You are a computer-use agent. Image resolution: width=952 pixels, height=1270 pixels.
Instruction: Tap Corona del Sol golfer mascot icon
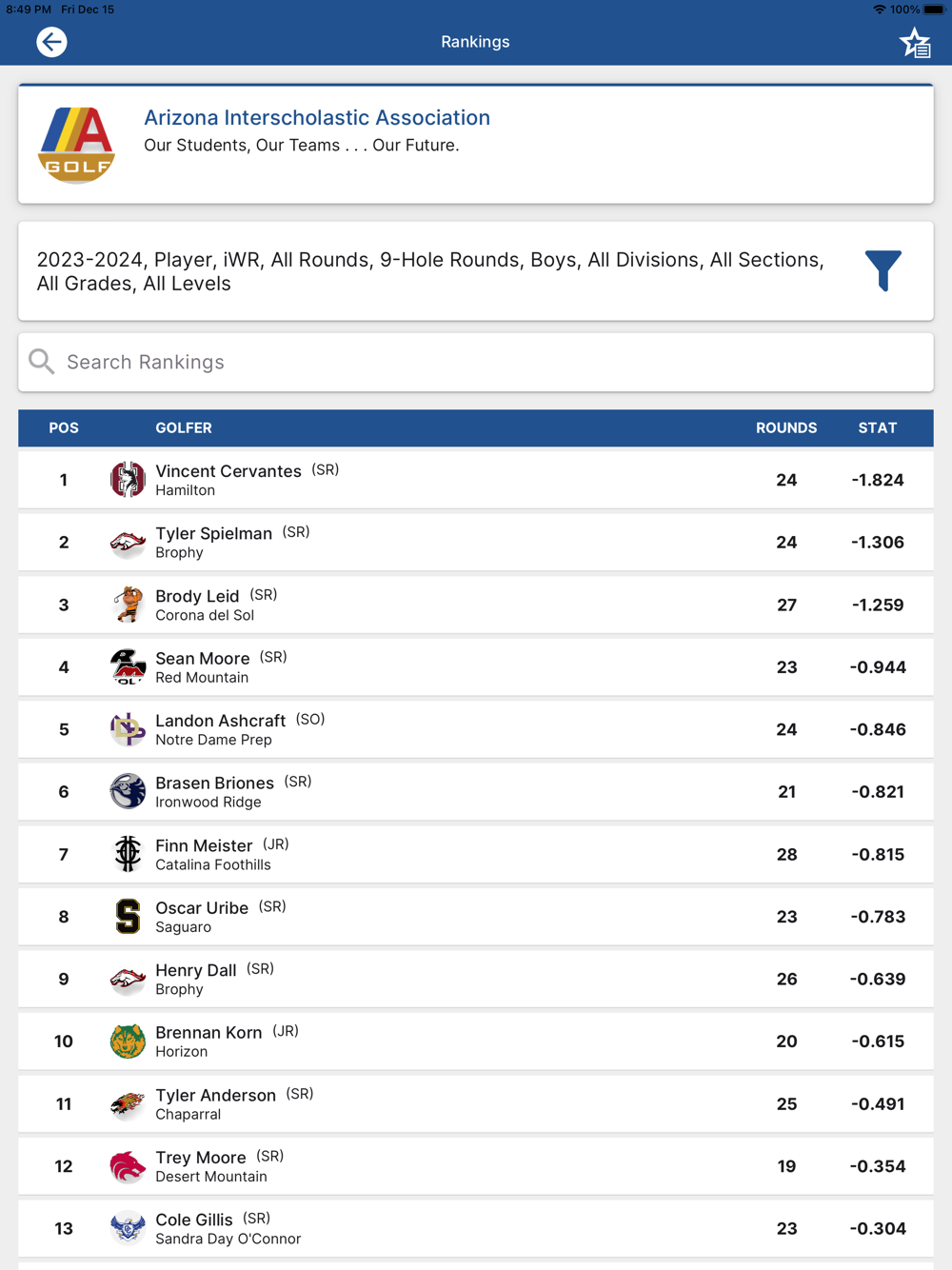128,605
